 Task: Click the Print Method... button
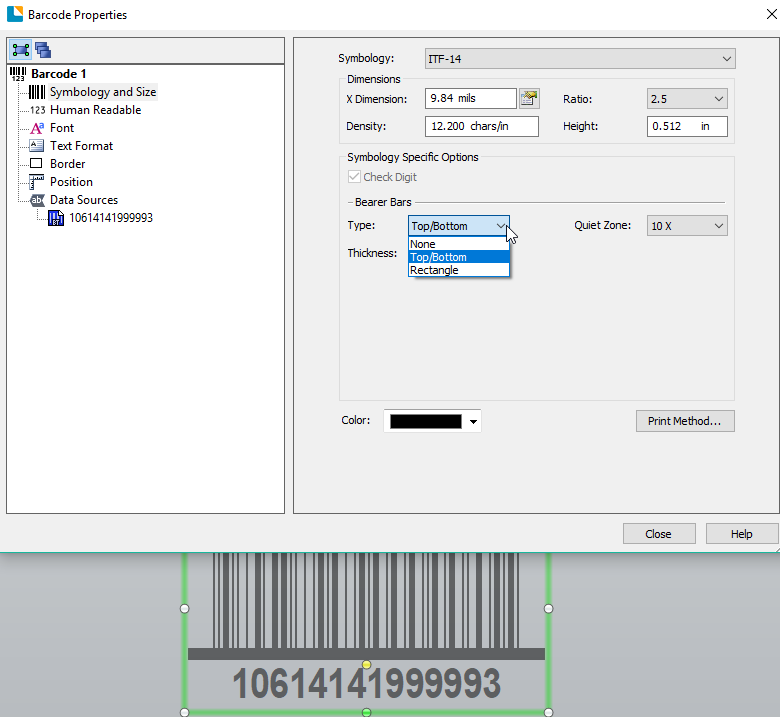tap(685, 421)
